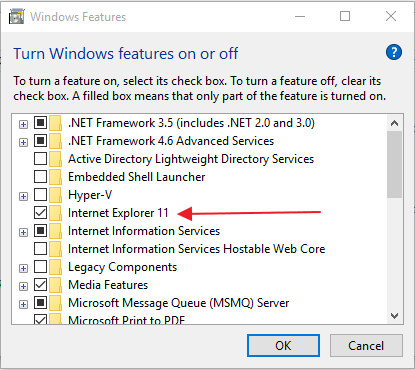Select '.NET Framework 4.6 Advanced Services' text
Image resolution: width=415 pixels, height=370 pixels.
pyautogui.click(x=171, y=141)
